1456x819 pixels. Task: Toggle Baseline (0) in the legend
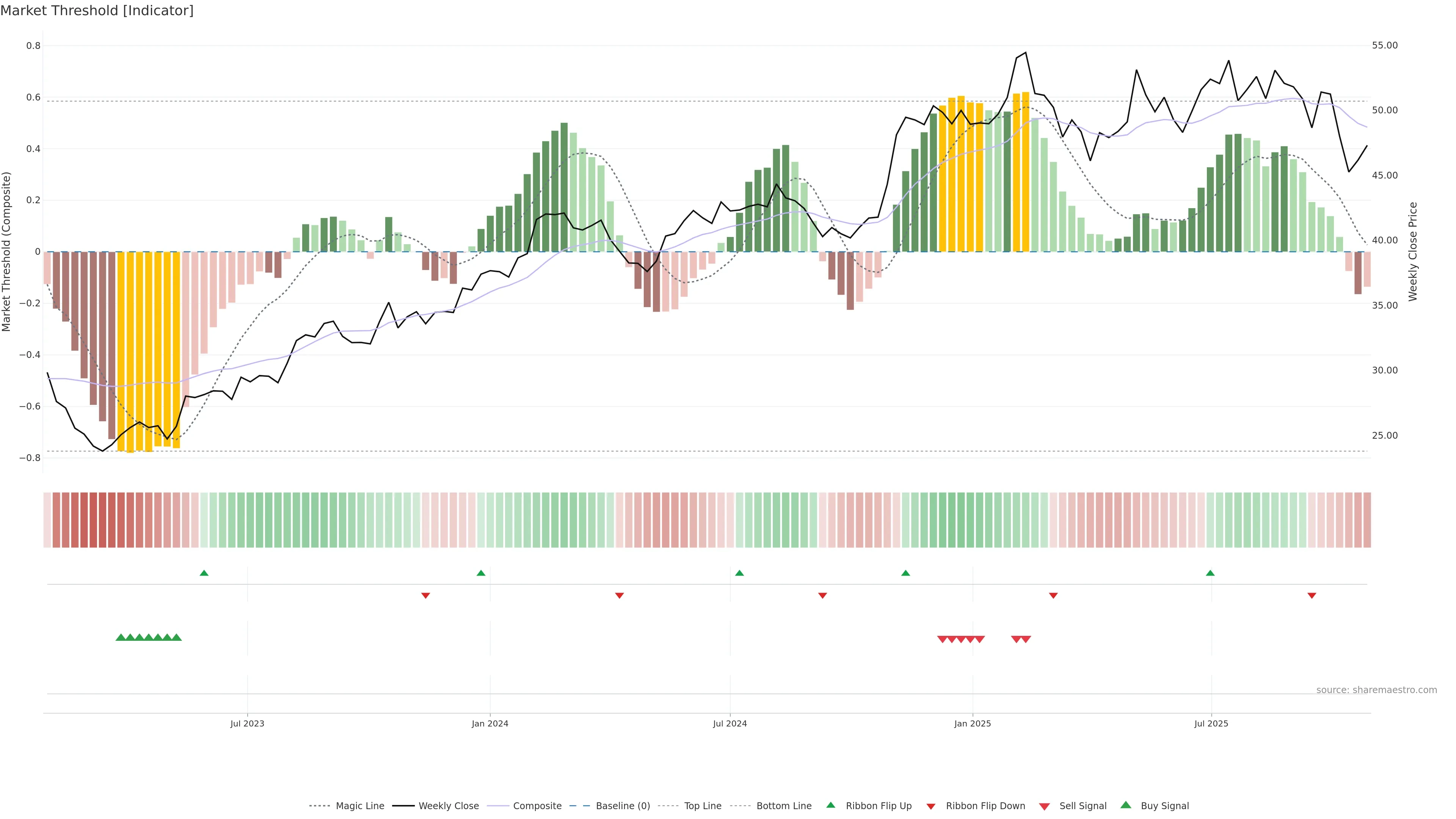(x=623, y=806)
